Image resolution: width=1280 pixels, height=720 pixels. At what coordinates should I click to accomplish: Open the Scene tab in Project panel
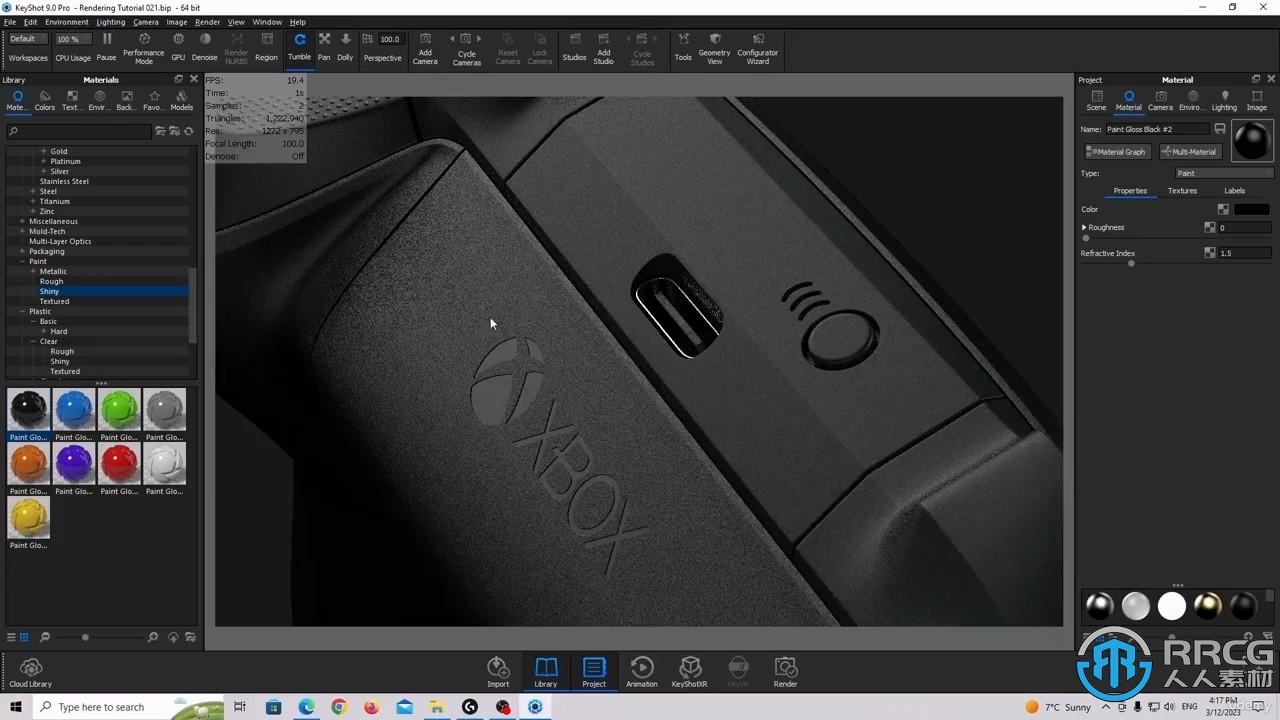pos(1097,101)
